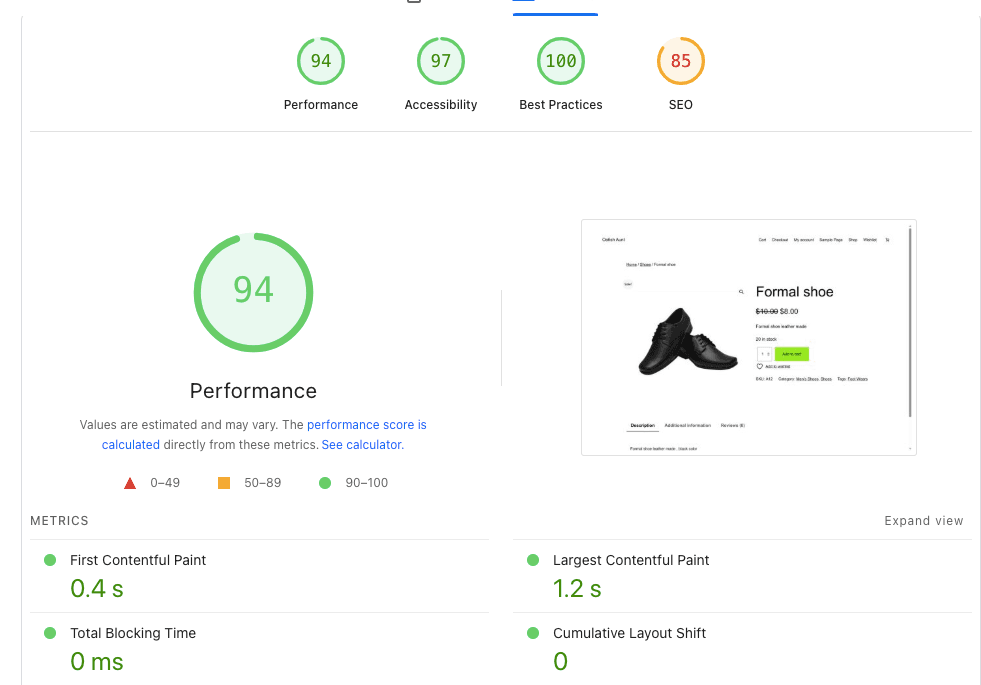Click the green dot beside First Contentful Paint
The height and width of the screenshot is (685, 981).
click(x=49, y=560)
